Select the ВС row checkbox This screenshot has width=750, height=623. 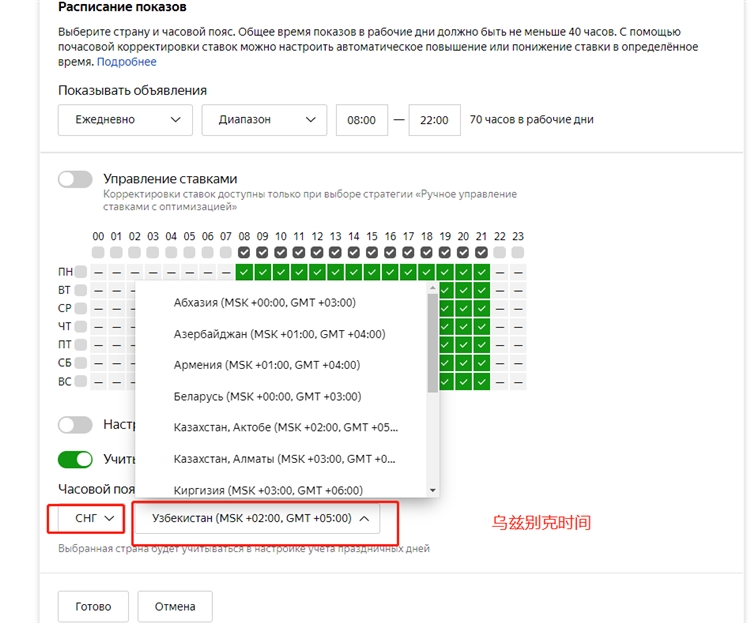(81, 381)
